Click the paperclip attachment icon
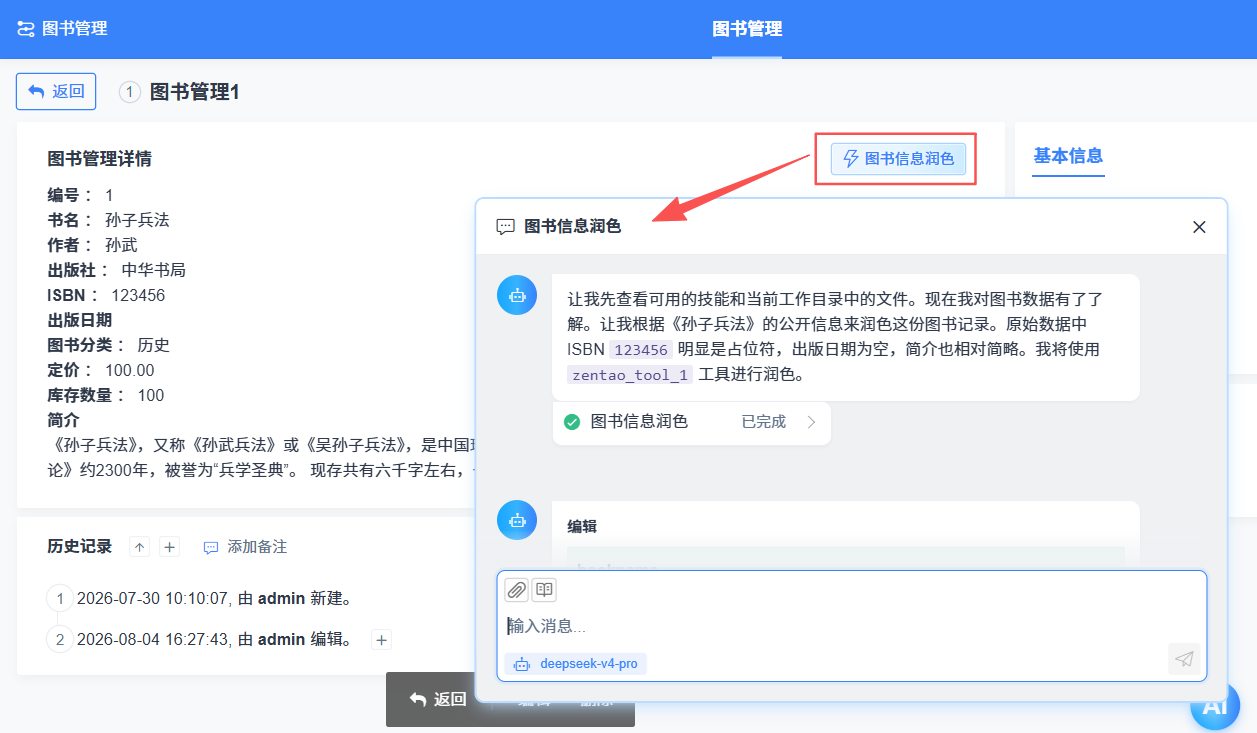This screenshot has width=1257, height=733. pos(516,590)
